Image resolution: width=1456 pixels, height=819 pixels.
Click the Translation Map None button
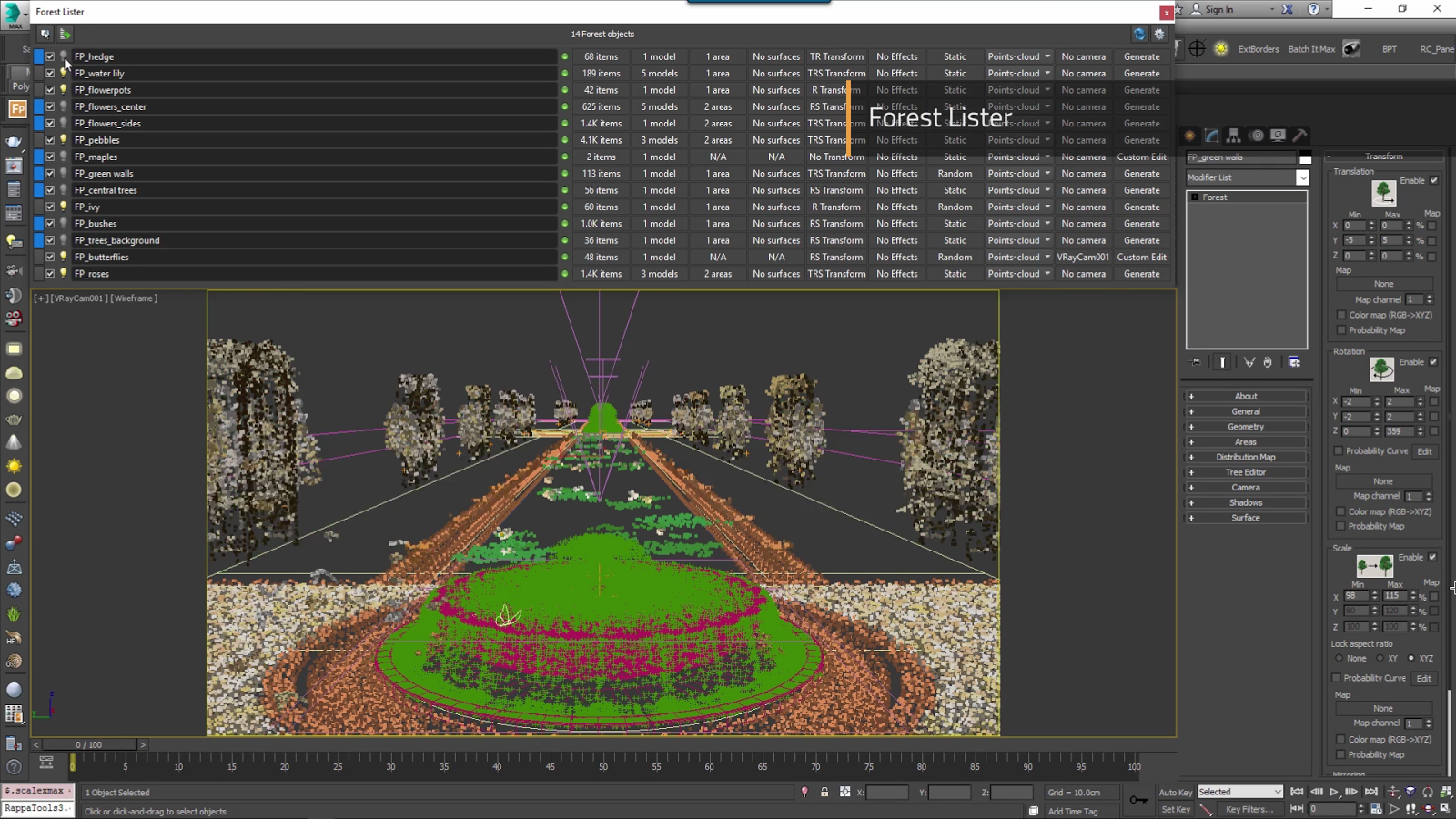pos(1383,284)
